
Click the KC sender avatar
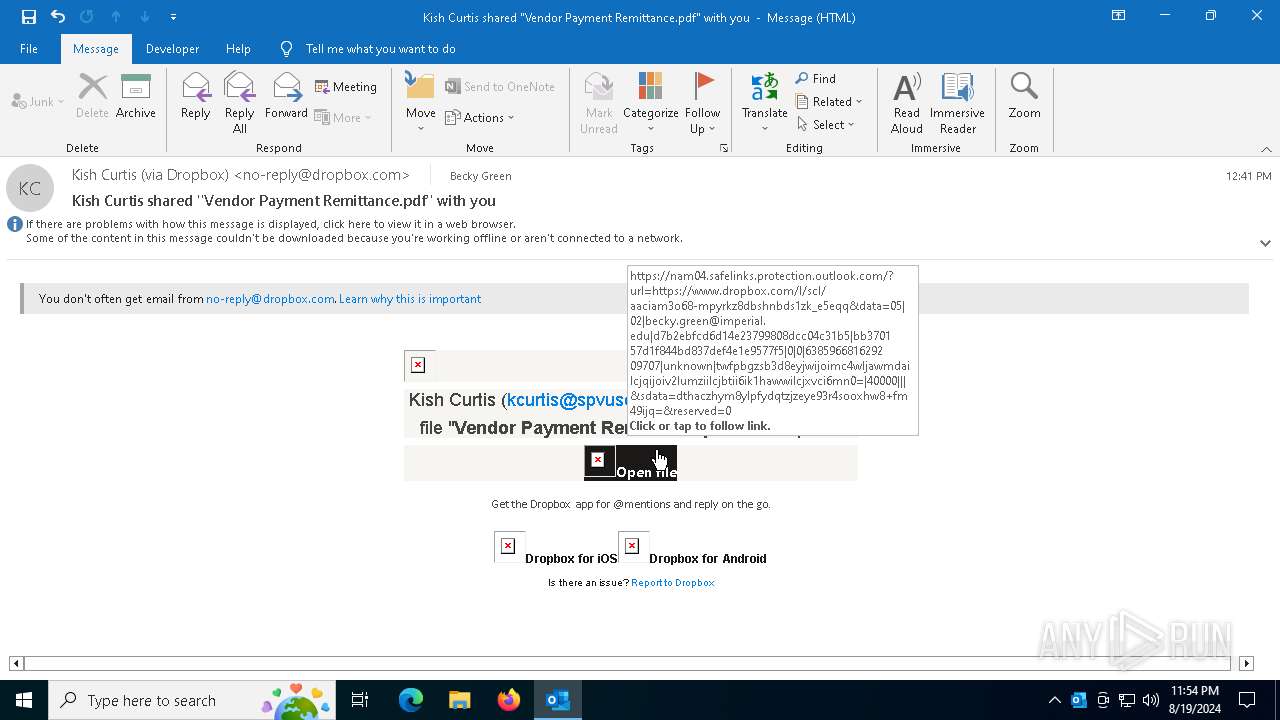tap(30, 188)
